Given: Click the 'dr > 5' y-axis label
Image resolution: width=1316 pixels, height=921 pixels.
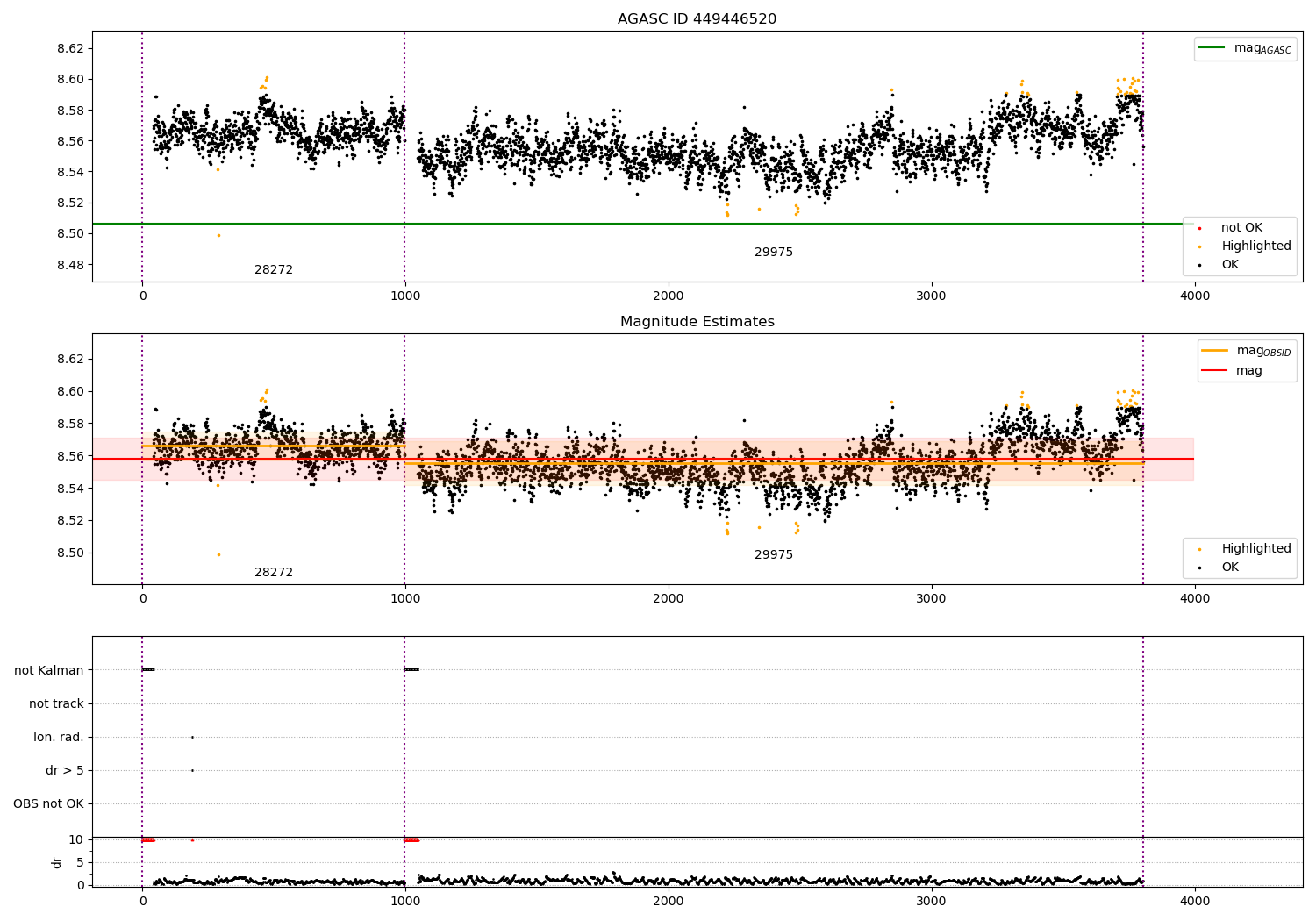Looking at the screenshot, I should tap(65, 770).
